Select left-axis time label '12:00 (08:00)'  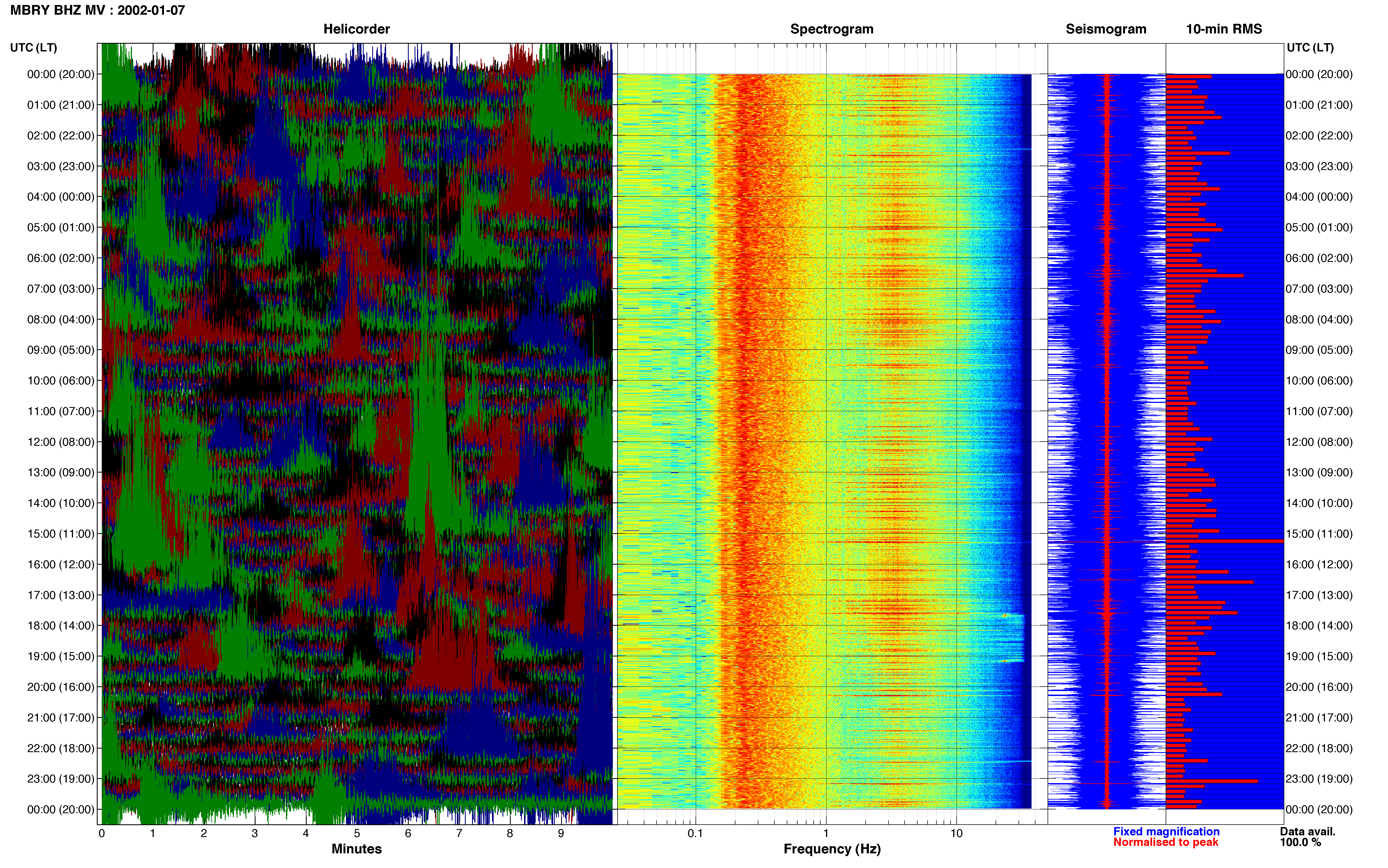[x=61, y=442]
